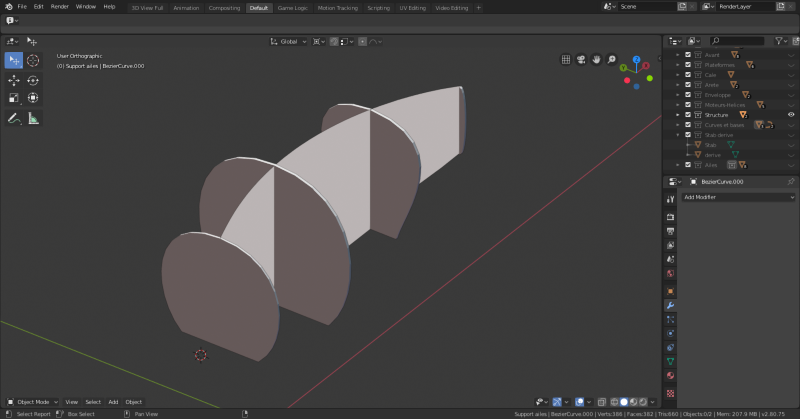Hide Structure collection with eye icon
The height and width of the screenshot is (419, 800).
click(791, 115)
